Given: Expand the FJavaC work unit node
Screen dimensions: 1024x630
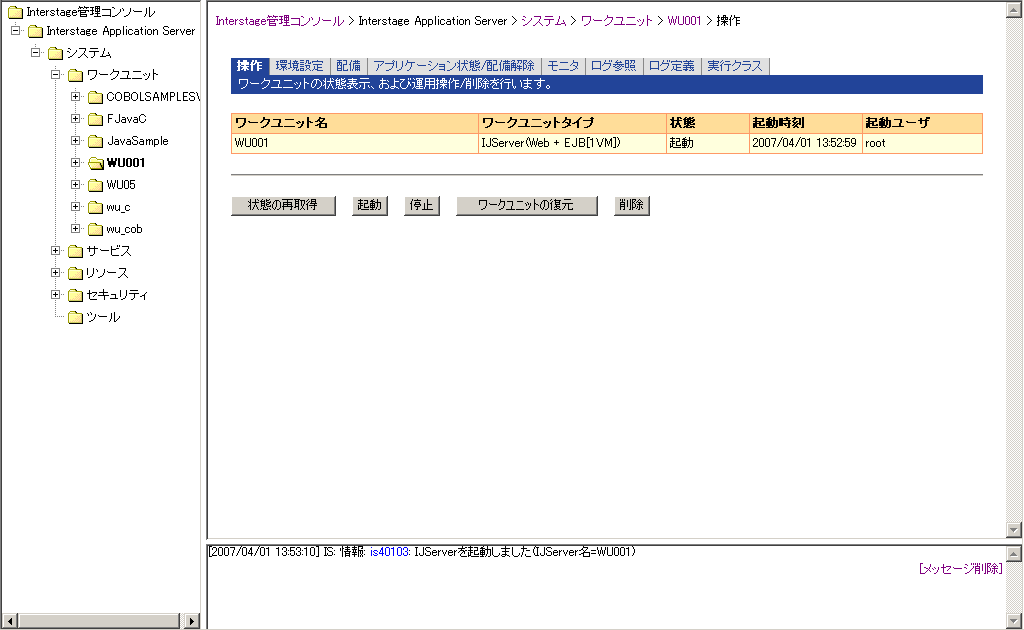Looking at the screenshot, I should tap(76, 119).
